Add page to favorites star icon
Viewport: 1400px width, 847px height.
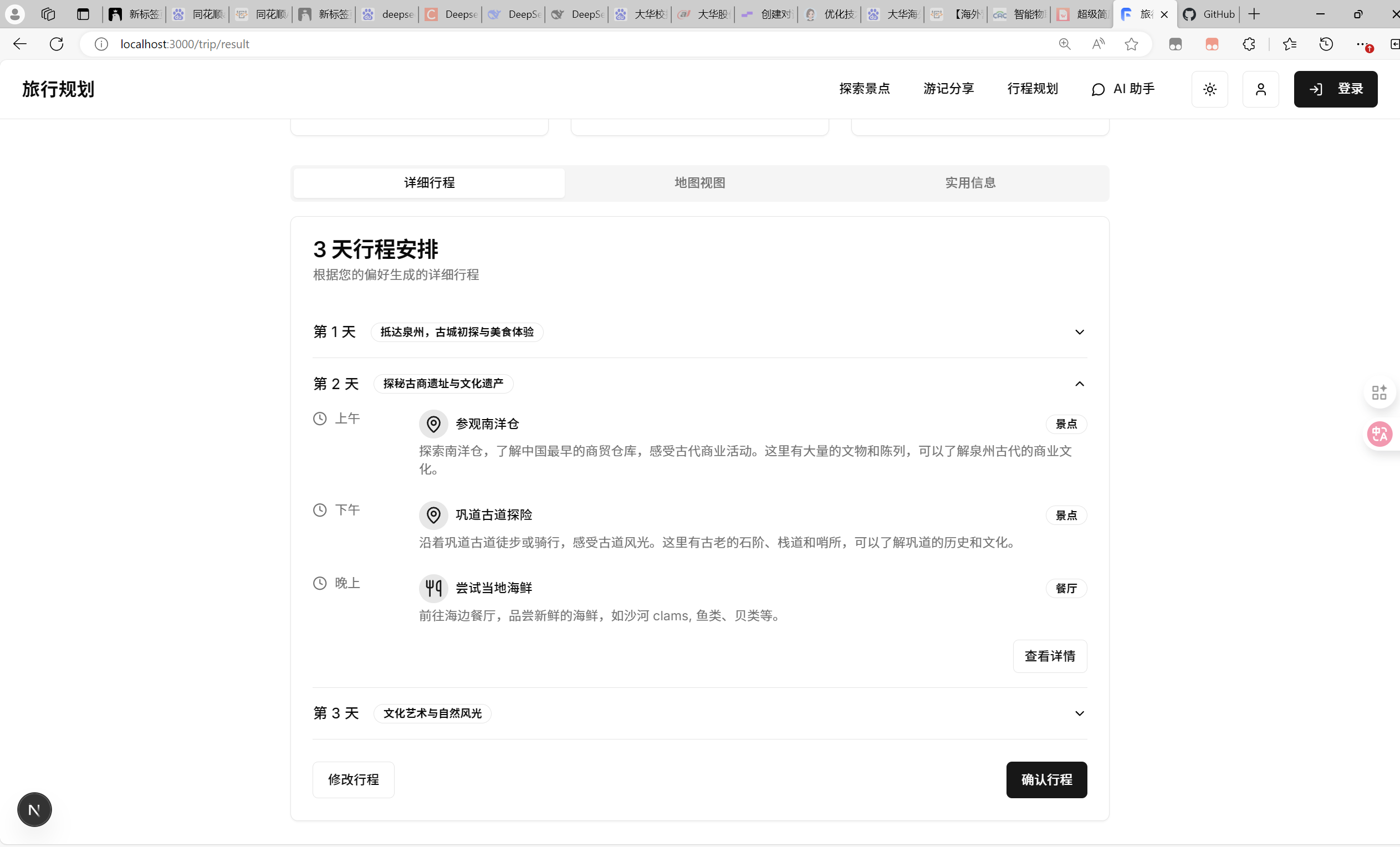coord(1131,44)
